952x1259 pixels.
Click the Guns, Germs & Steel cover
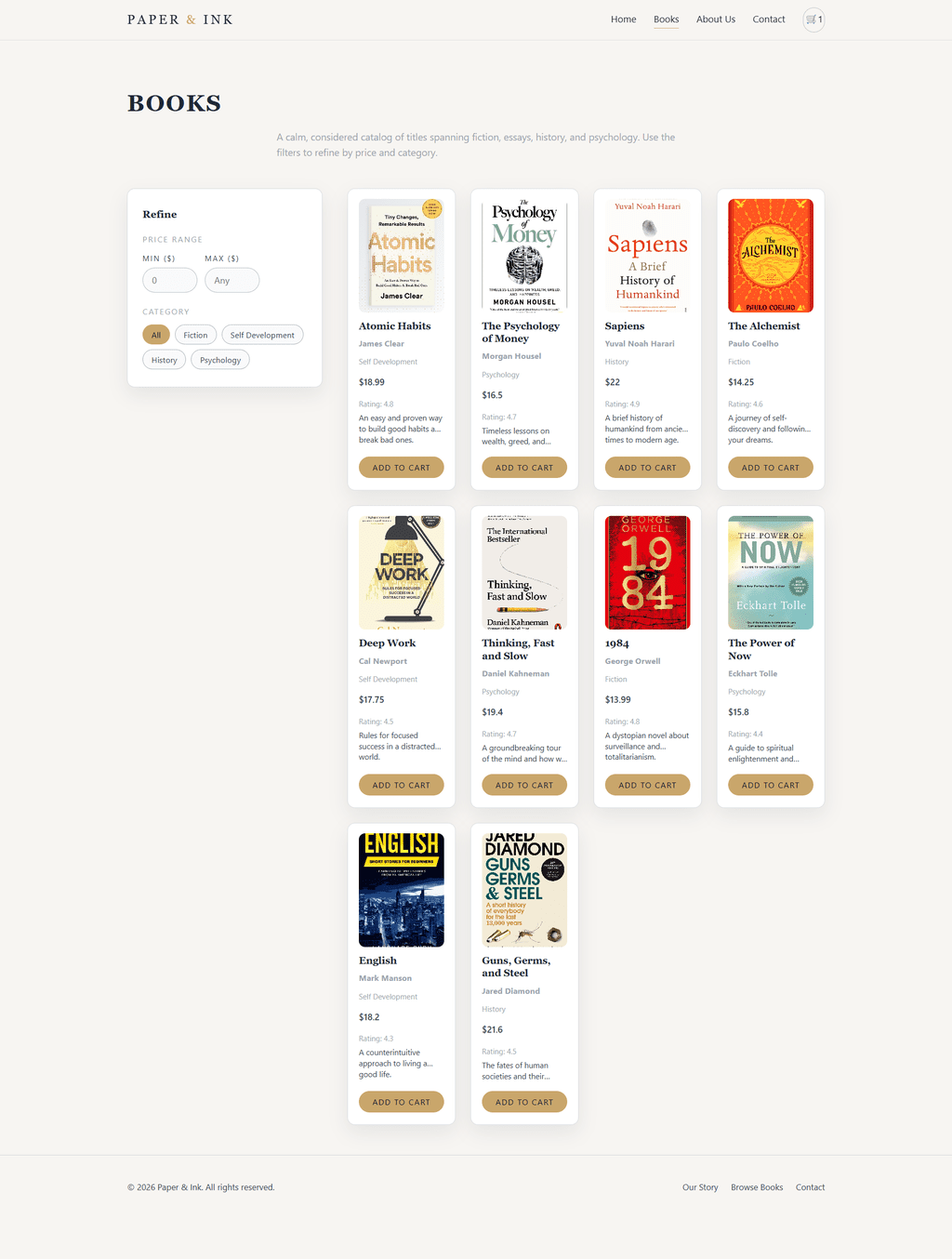point(524,890)
